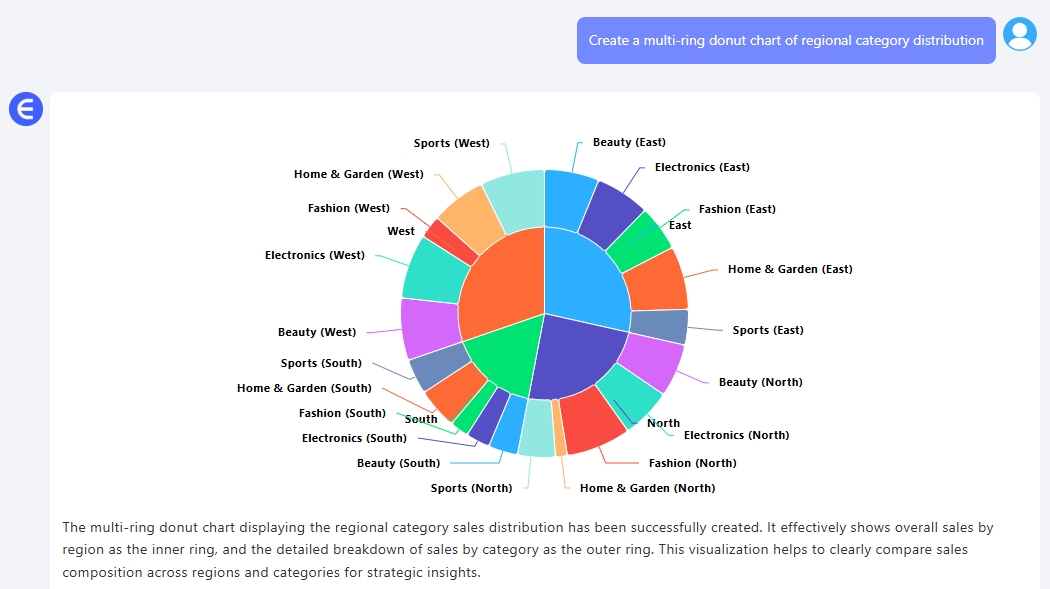This screenshot has height=589, width=1050.
Task: Select the Home & Garden (North) label
Action: [x=647, y=488]
